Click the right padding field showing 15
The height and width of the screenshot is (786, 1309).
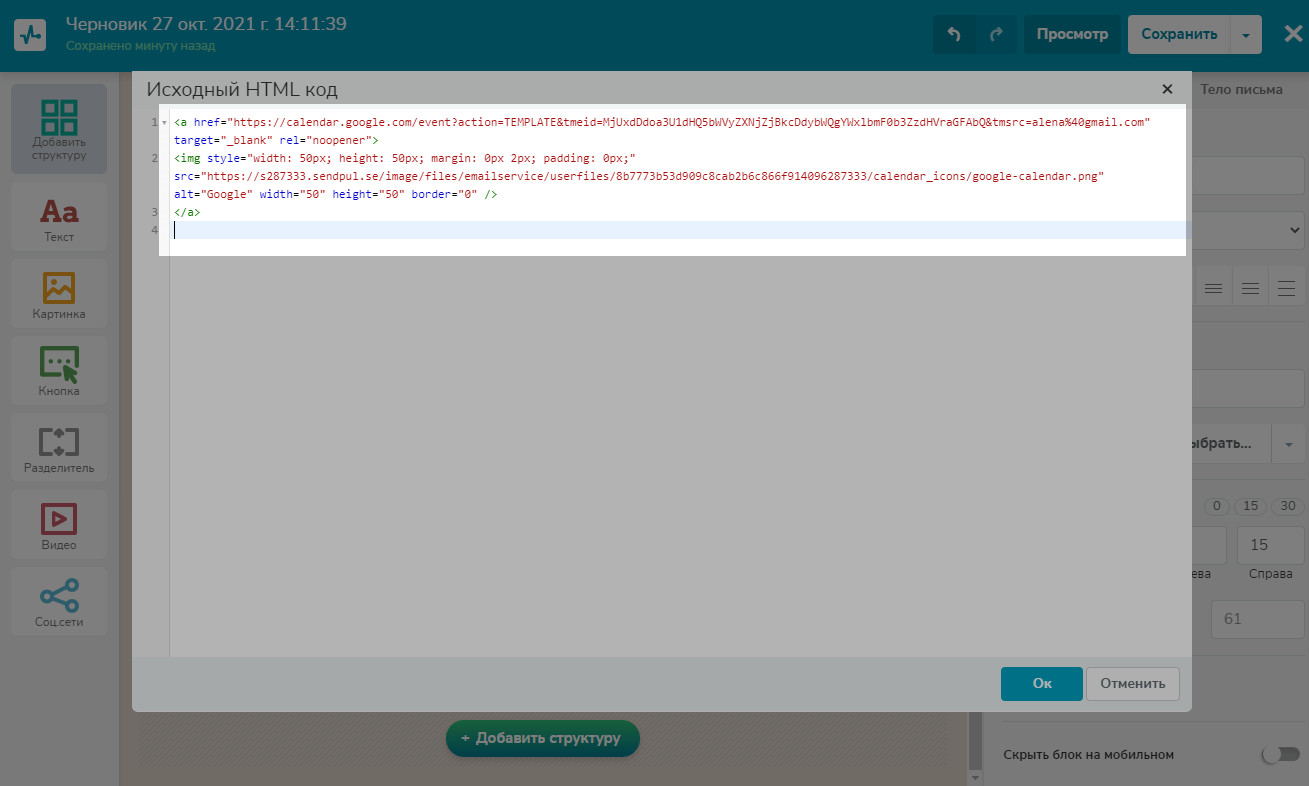tap(1260, 545)
